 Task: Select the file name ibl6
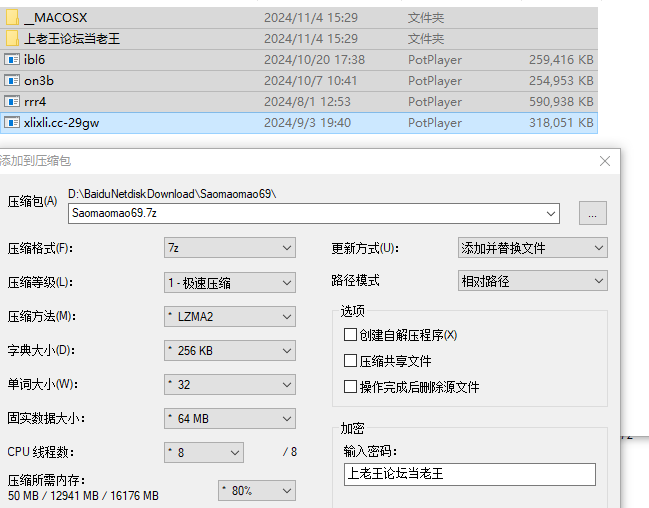pyautogui.click(x=34, y=60)
